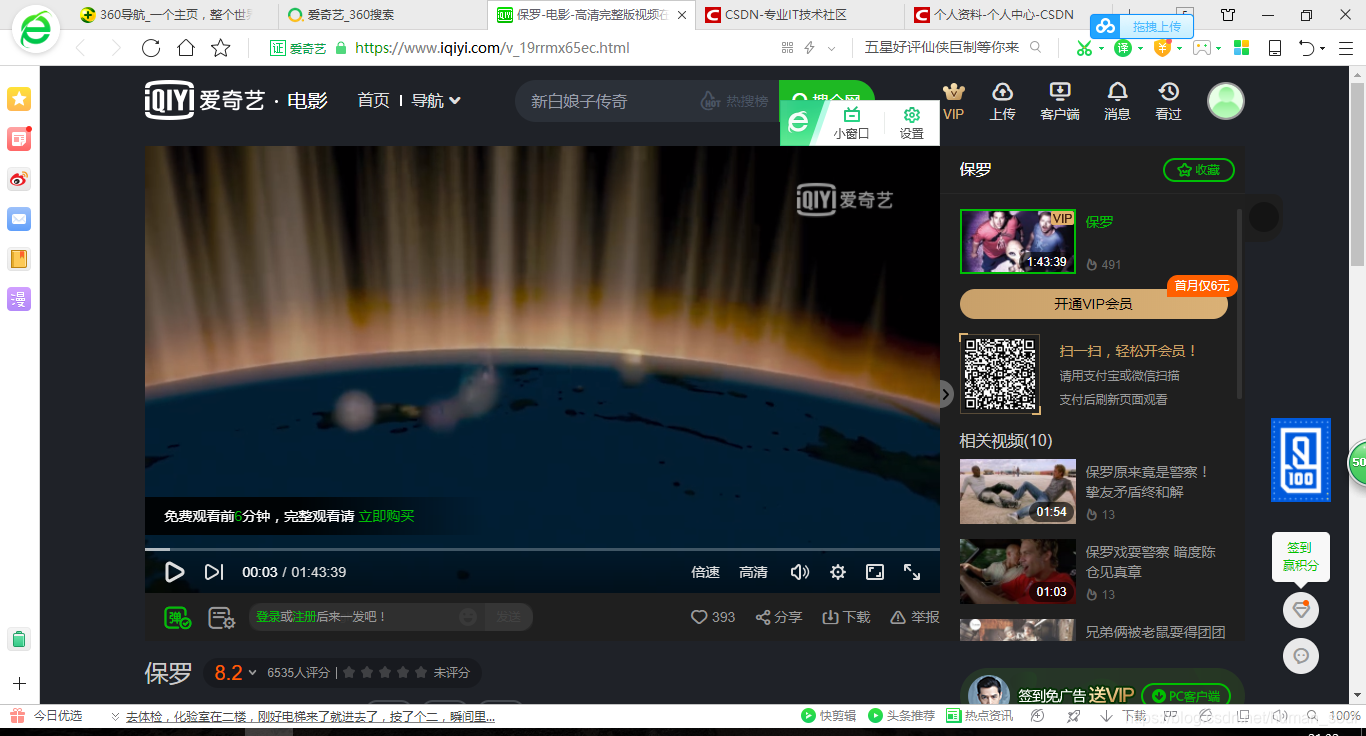This screenshot has height=736, width=1366.
Task: Open 热点资讯 in status bar
Action: [x=980, y=716]
